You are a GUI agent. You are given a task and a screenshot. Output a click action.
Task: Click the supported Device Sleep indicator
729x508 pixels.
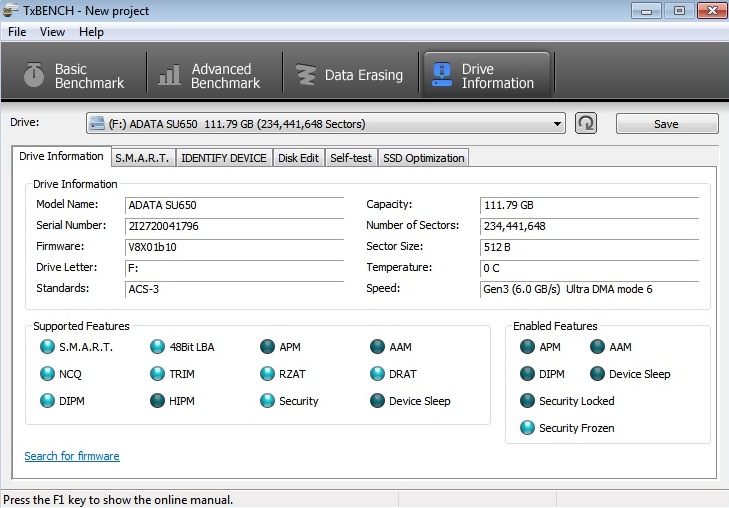click(377, 401)
